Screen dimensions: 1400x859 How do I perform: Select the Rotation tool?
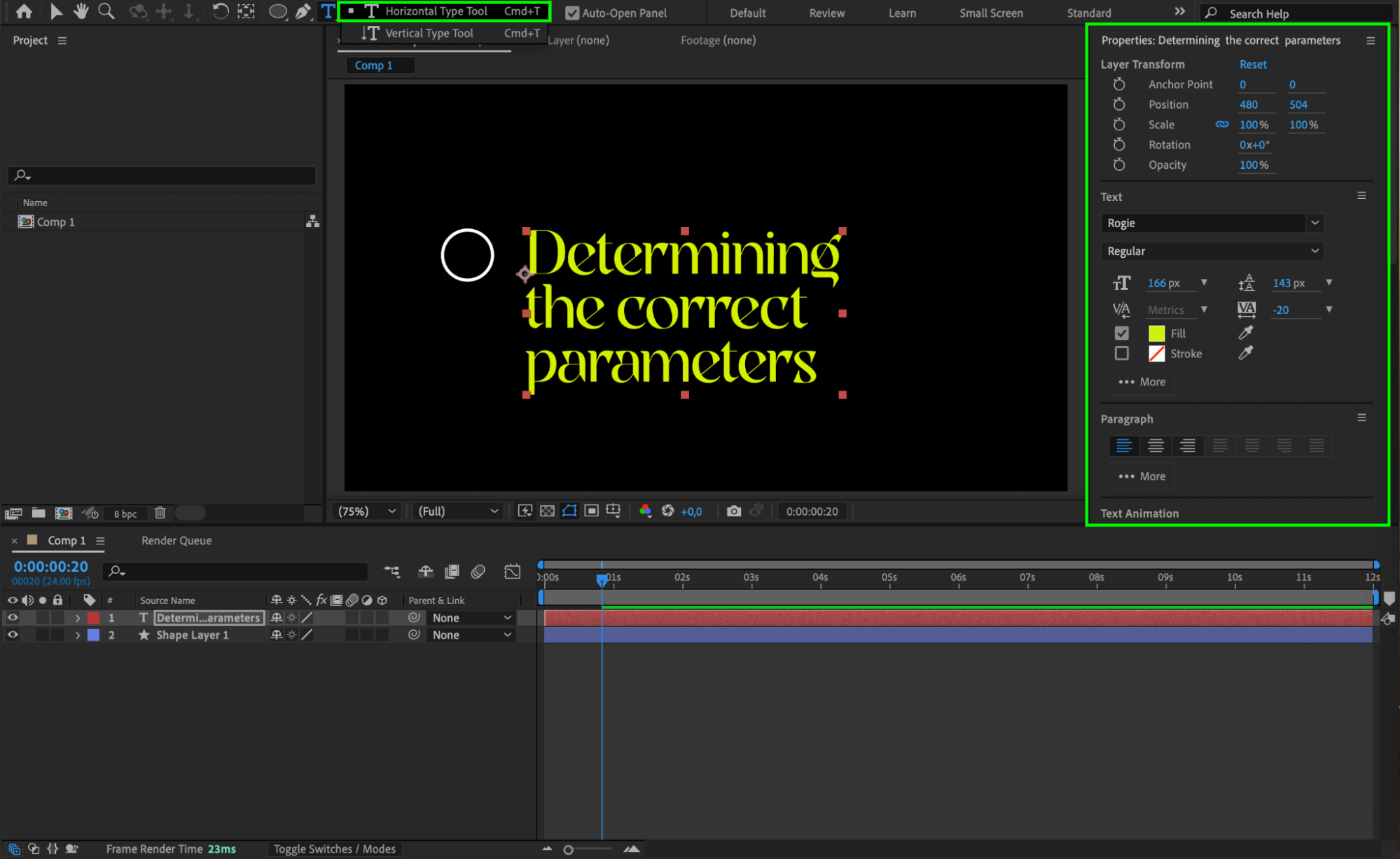click(220, 11)
